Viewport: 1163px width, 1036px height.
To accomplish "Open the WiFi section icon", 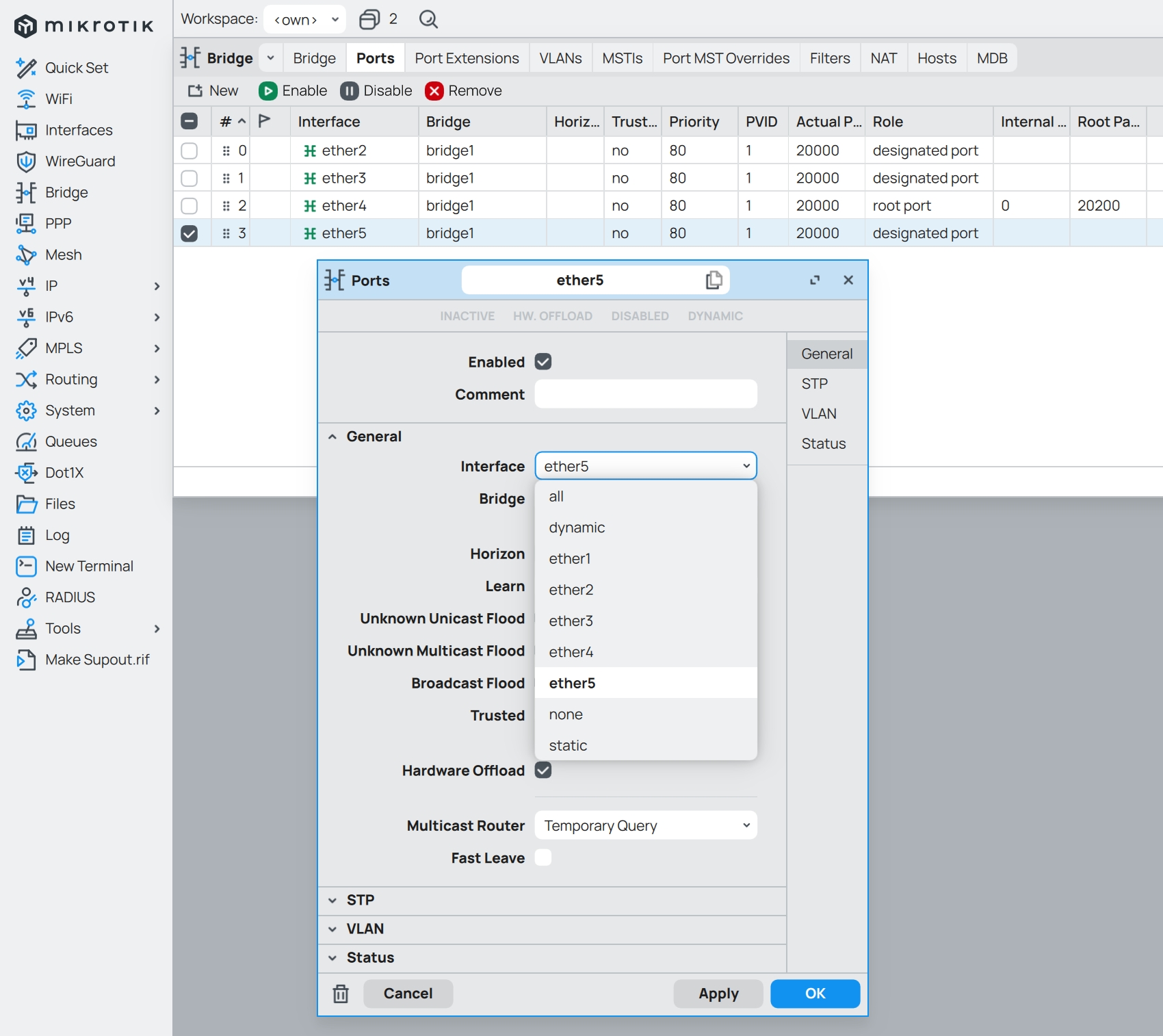I will pos(26,99).
